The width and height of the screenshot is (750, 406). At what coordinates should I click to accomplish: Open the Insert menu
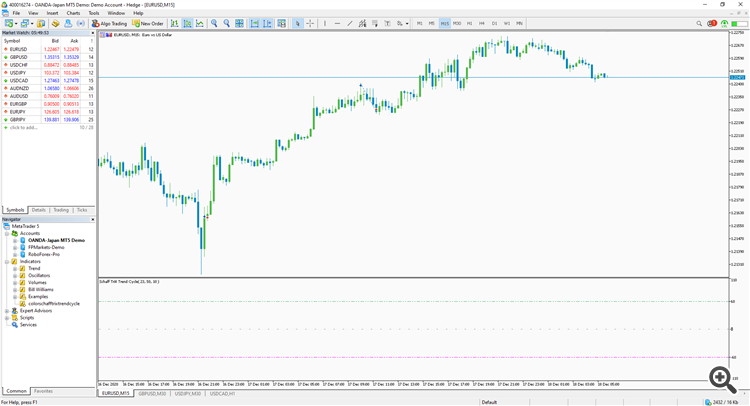click(52, 13)
